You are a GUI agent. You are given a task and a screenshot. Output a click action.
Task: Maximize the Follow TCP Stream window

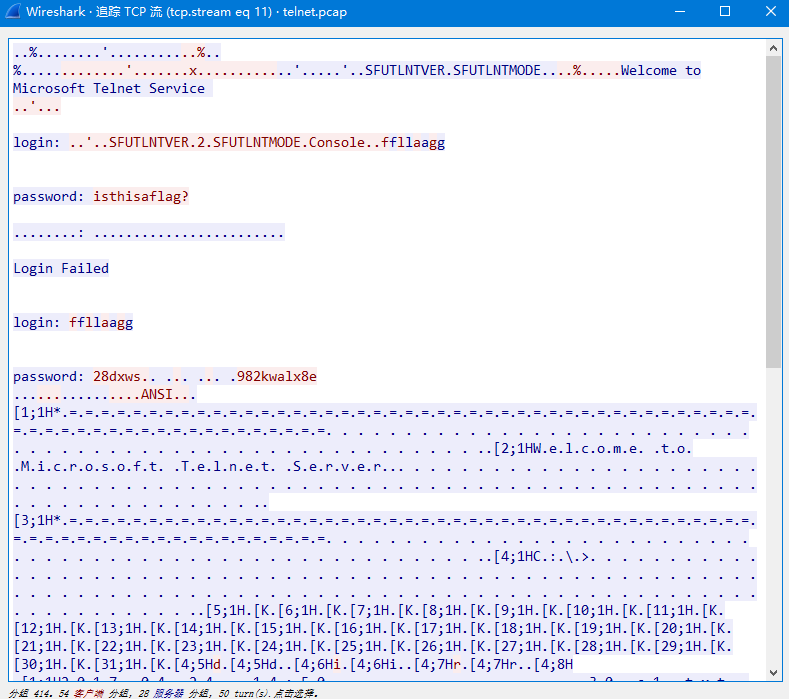point(725,11)
